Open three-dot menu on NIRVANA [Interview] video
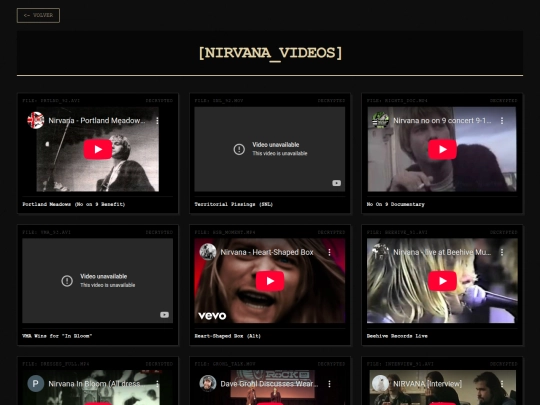This screenshot has width=540, height=405. coord(502,384)
